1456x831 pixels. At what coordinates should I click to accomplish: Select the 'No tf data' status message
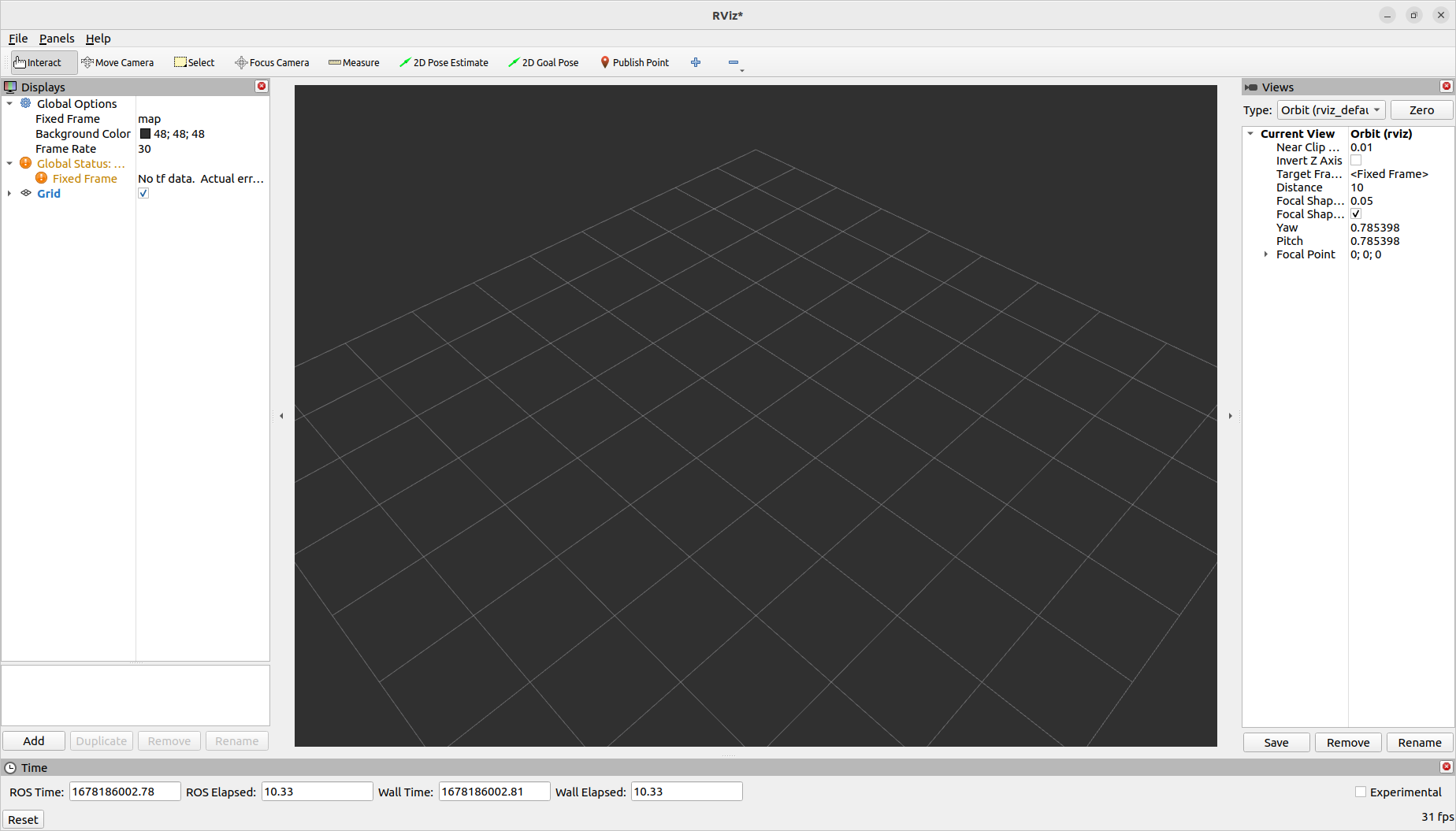click(201, 179)
